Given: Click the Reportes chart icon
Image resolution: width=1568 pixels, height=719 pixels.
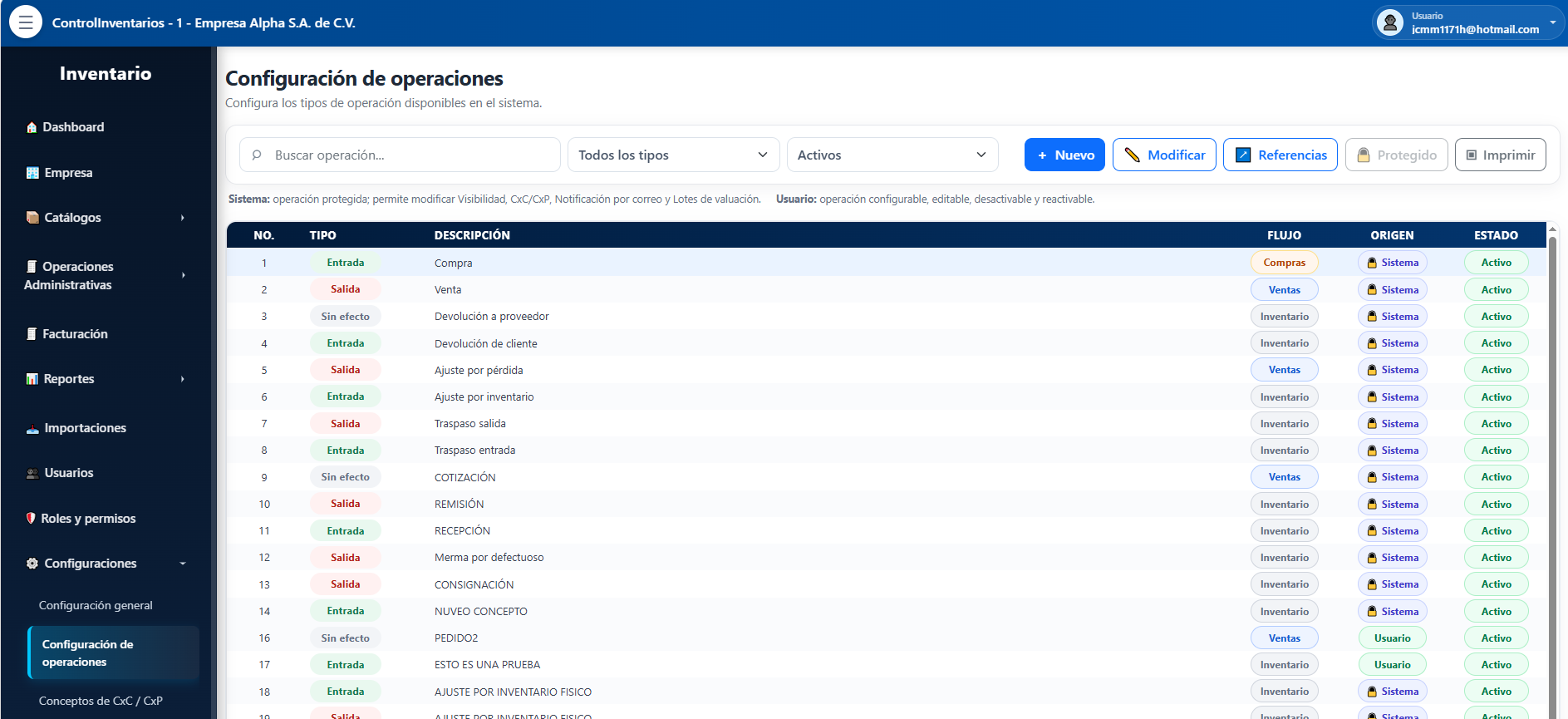Looking at the screenshot, I should click(32, 379).
